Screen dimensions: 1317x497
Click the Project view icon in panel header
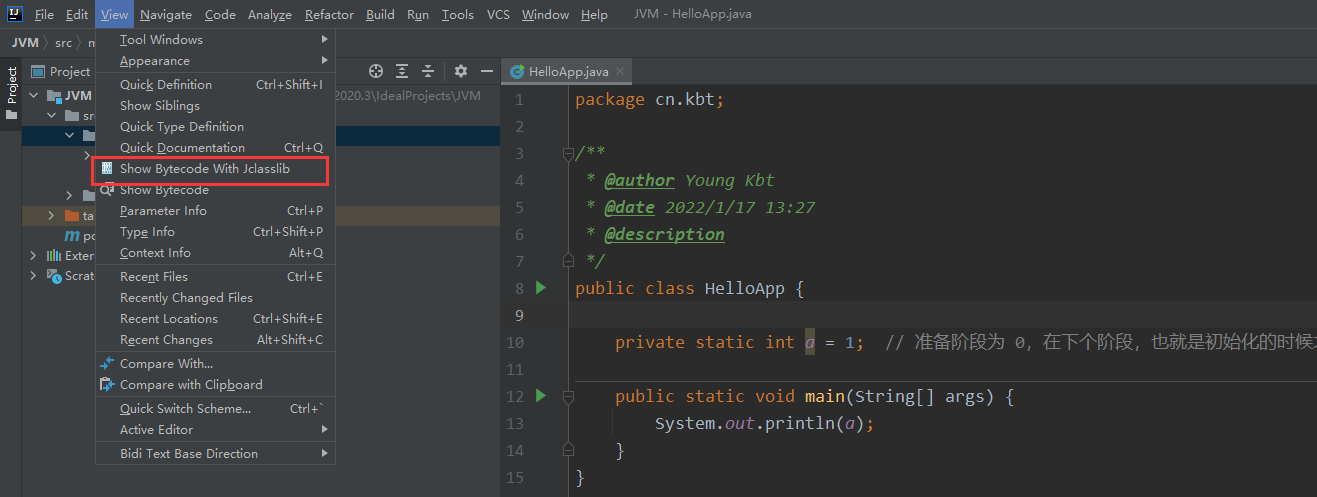[x=38, y=71]
